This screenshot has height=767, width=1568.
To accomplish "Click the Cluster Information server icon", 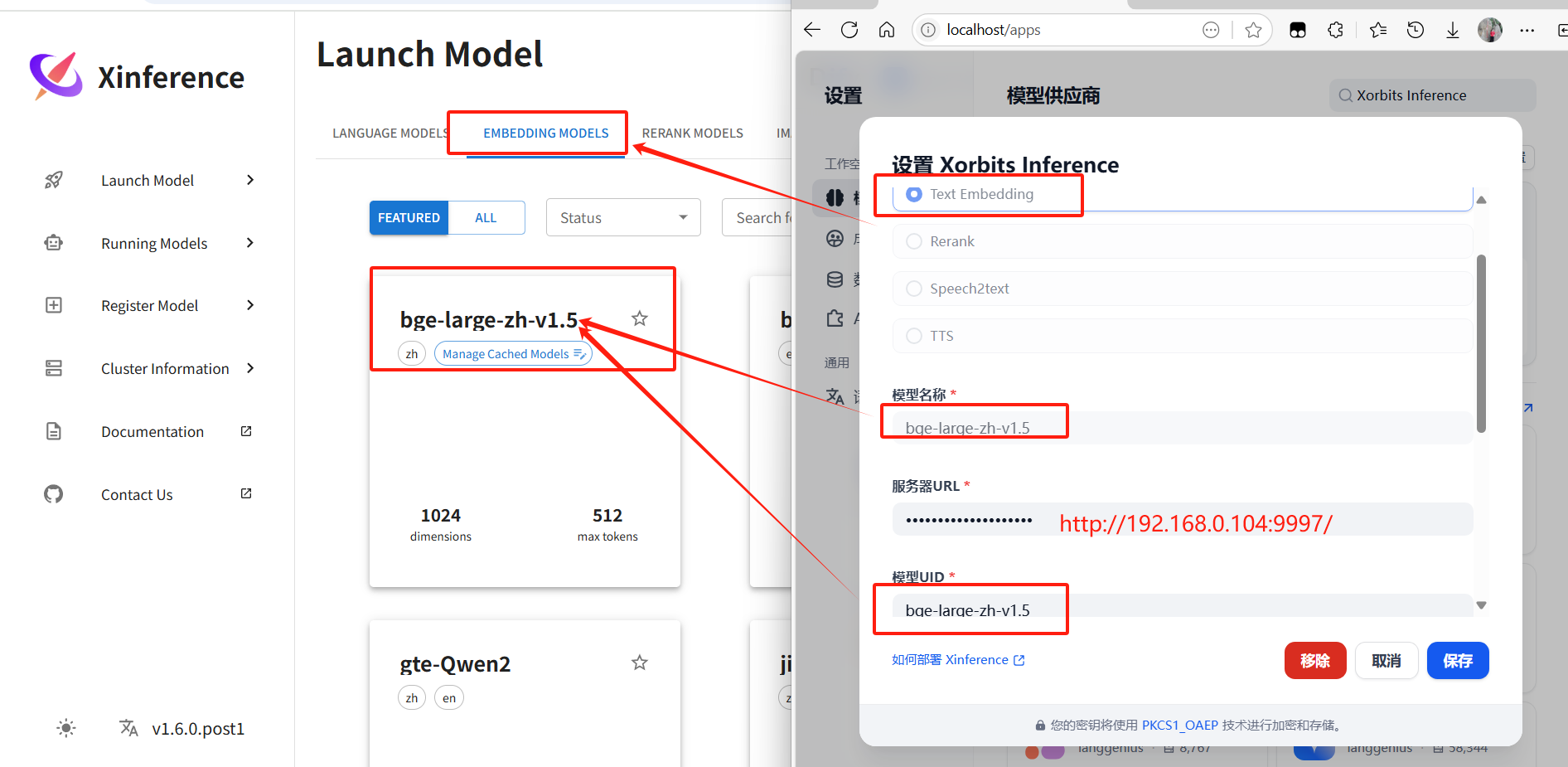I will tap(54, 368).
